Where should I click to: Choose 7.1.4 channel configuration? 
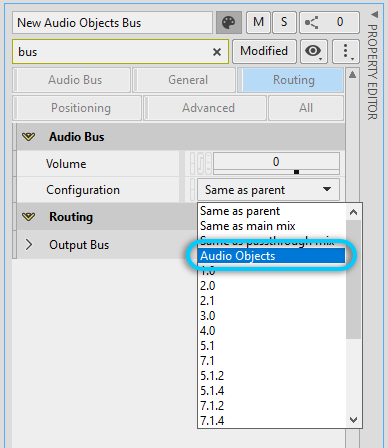pyautogui.click(x=212, y=420)
